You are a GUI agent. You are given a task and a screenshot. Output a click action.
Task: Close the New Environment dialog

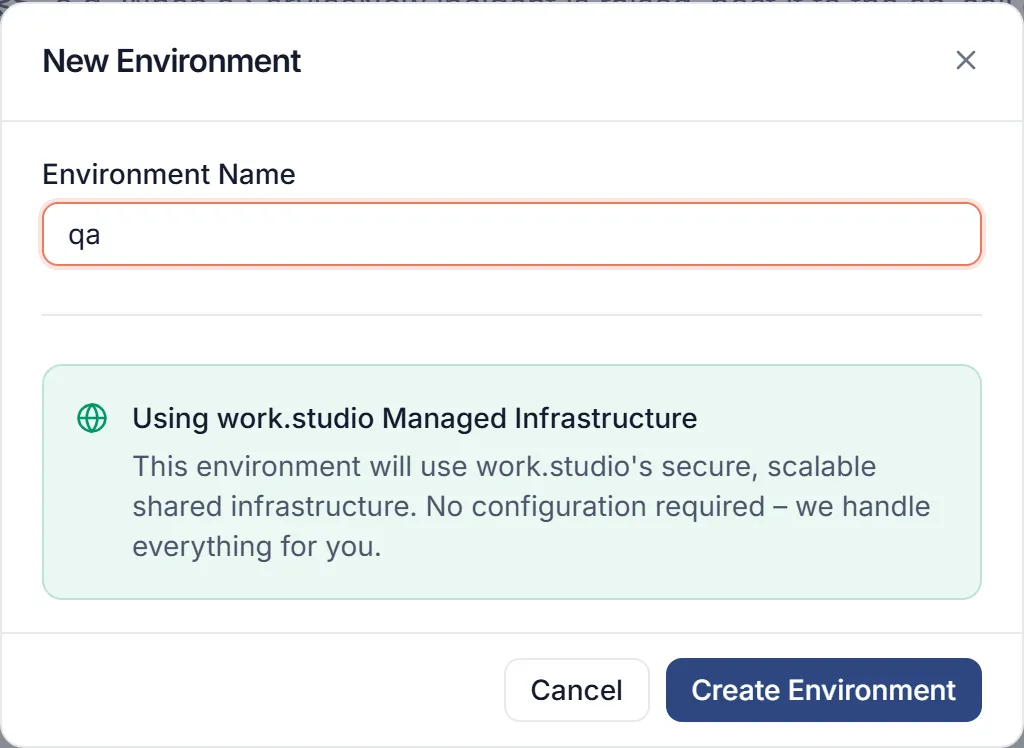click(x=965, y=60)
